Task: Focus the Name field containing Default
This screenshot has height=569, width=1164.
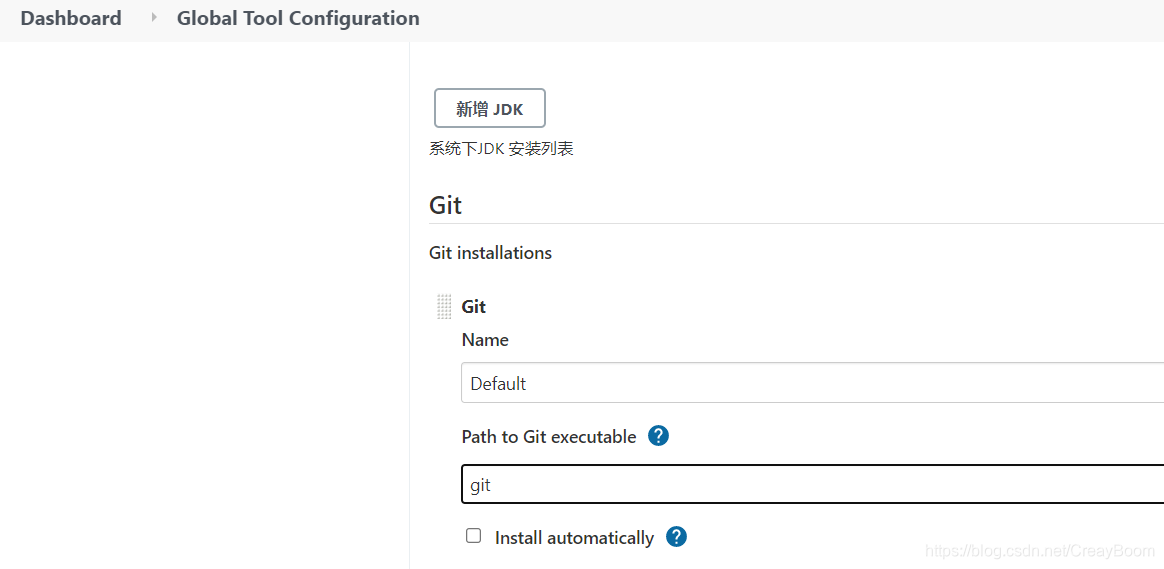Action: (810, 383)
